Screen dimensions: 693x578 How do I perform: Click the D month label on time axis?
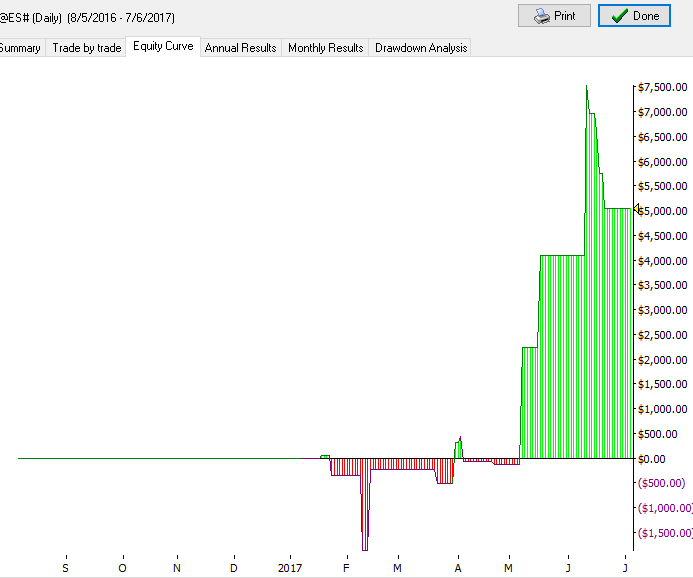[234, 568]
